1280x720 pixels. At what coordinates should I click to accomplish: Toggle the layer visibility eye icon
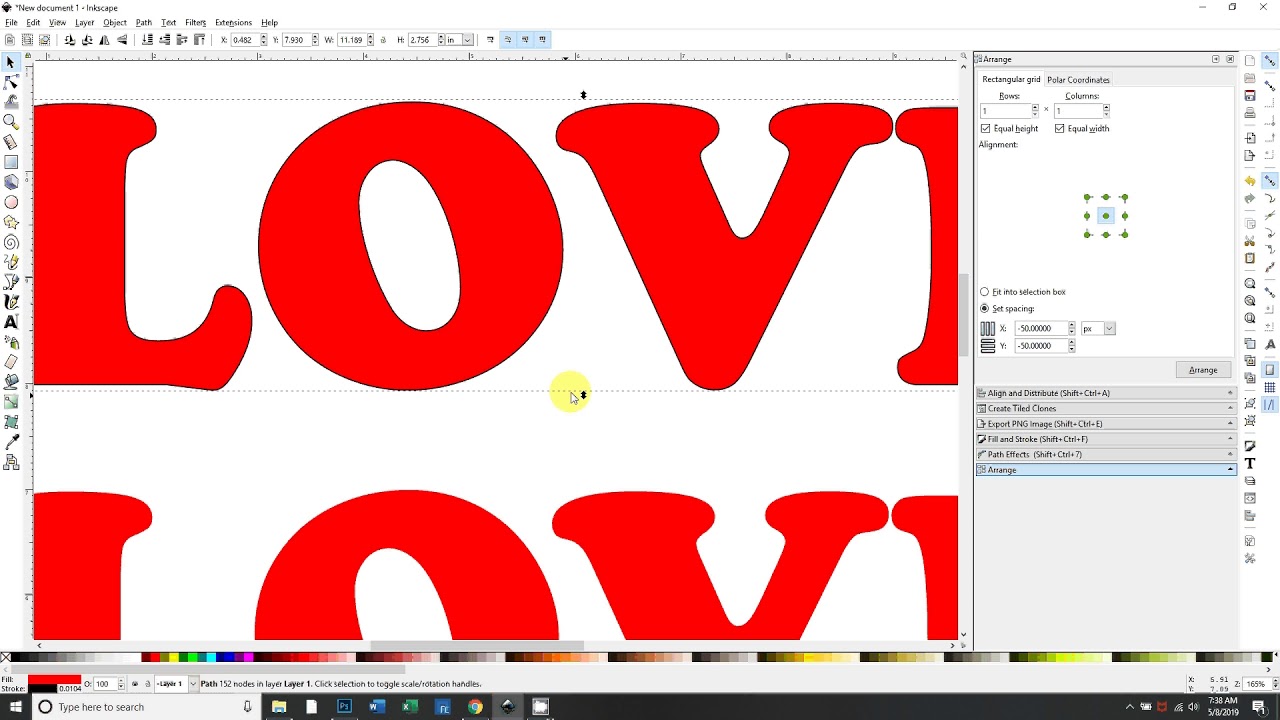click(x=135, y=684)
